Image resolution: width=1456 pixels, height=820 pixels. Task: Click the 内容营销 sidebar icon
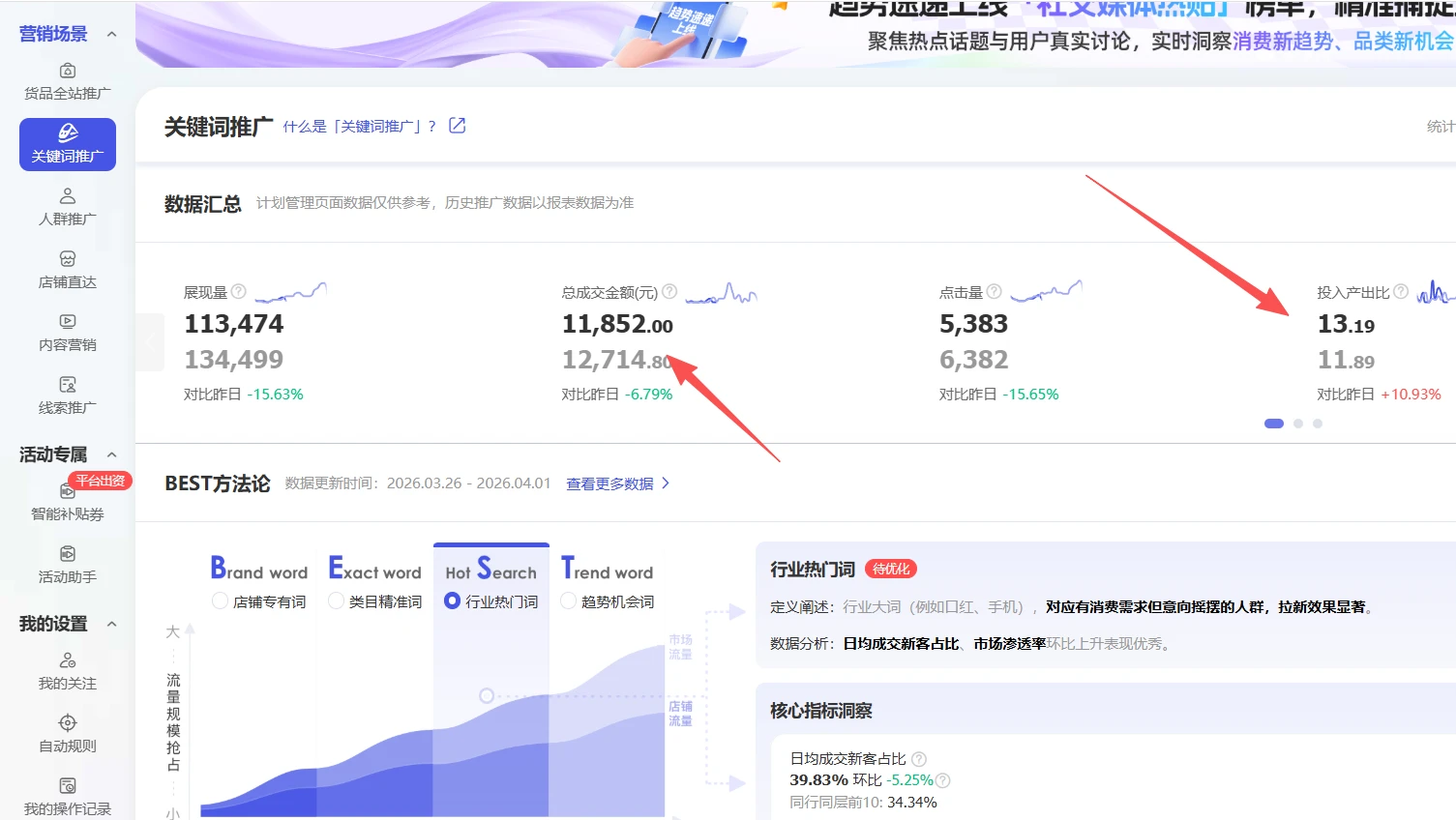(67, 321)
